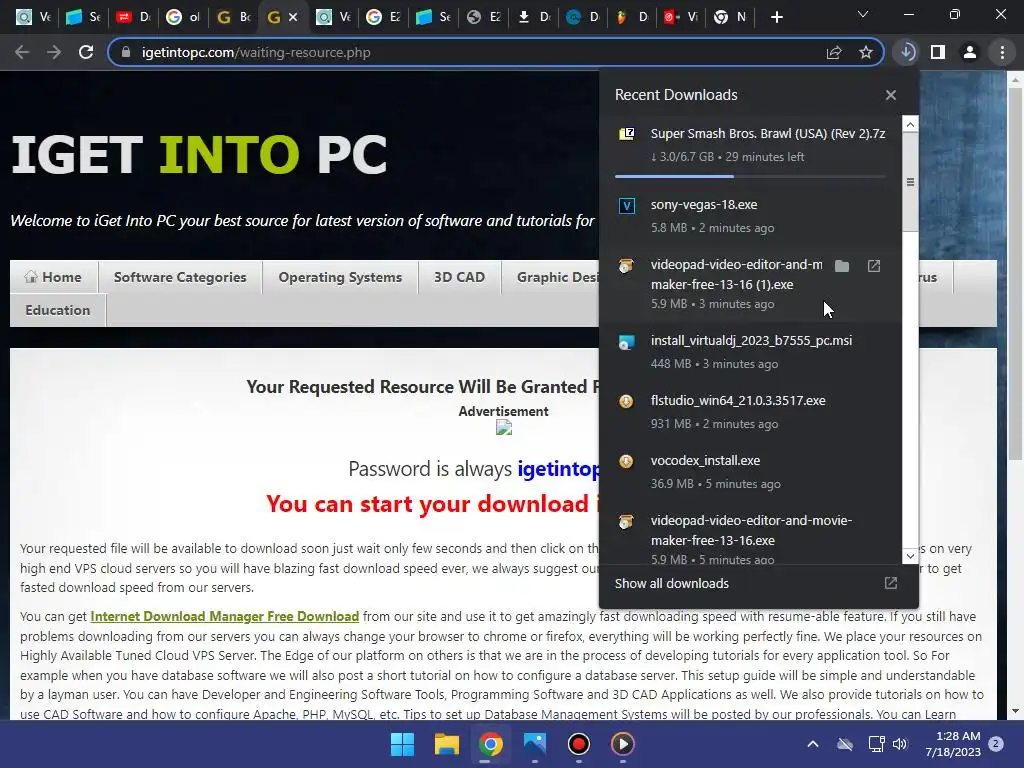
Task: Toggle the Chrome side panel button
Action: tap(938, 52)
